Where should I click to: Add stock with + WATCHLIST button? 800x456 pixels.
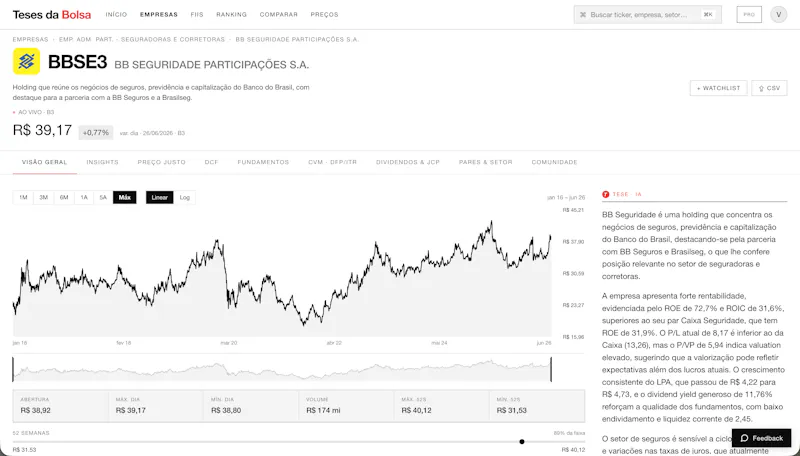tap(718, 88)
